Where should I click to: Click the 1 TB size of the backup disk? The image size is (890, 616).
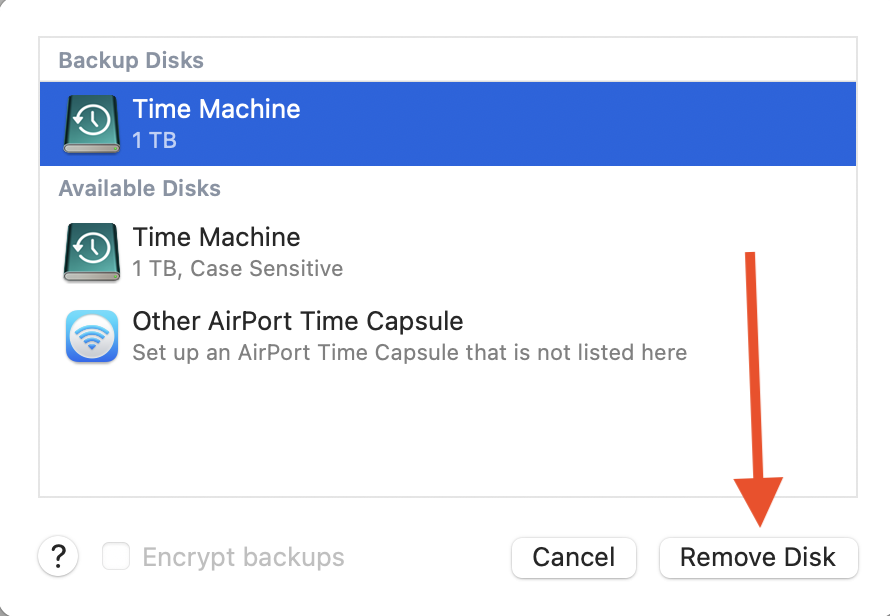click(x=154, y=140)
